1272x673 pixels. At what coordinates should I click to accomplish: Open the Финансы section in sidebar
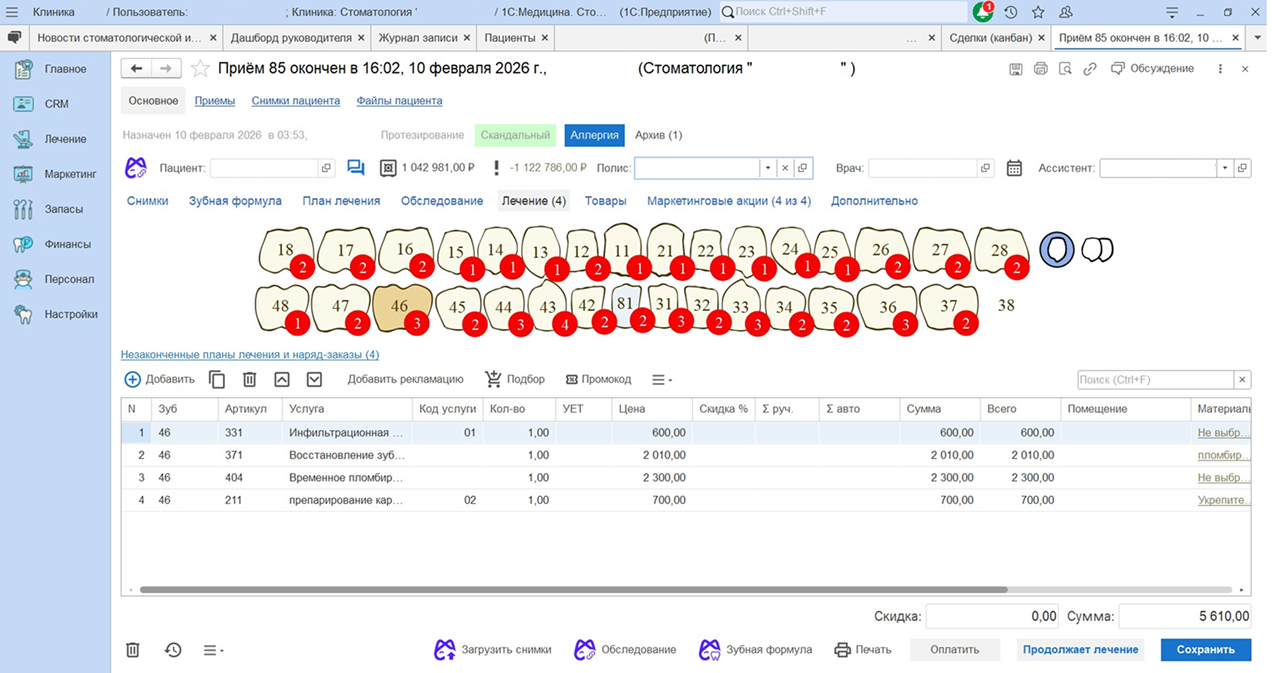(x=67, y=244)
